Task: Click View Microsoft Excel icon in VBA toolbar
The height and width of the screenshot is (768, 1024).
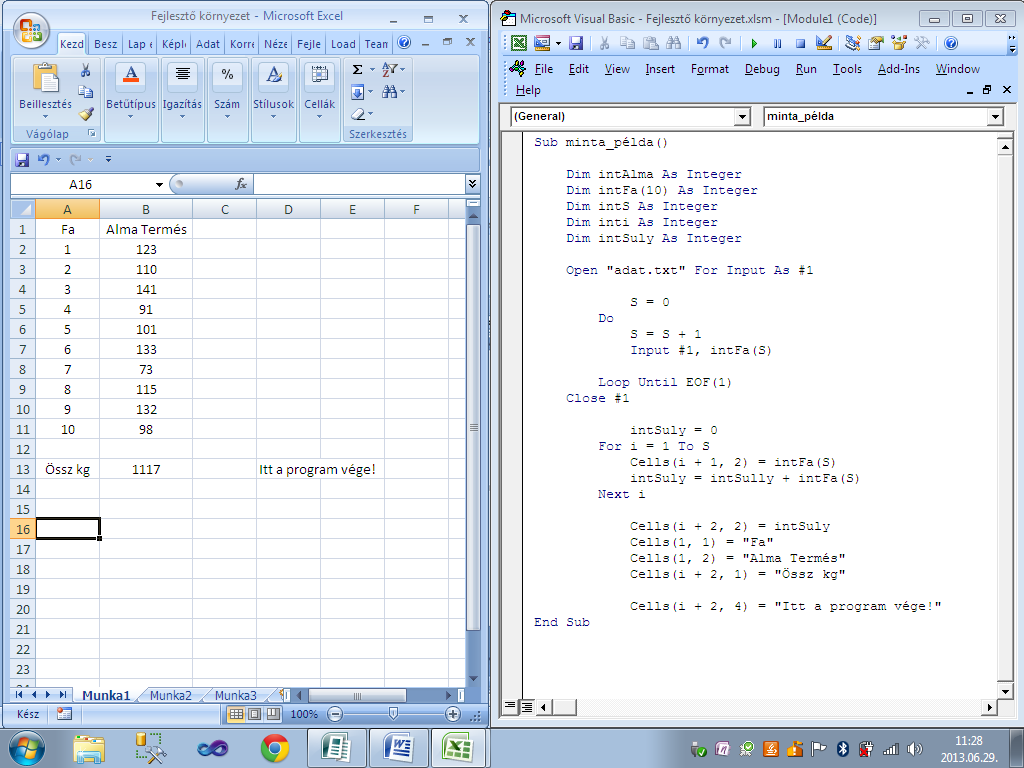Action: click(x=519, y=43)
